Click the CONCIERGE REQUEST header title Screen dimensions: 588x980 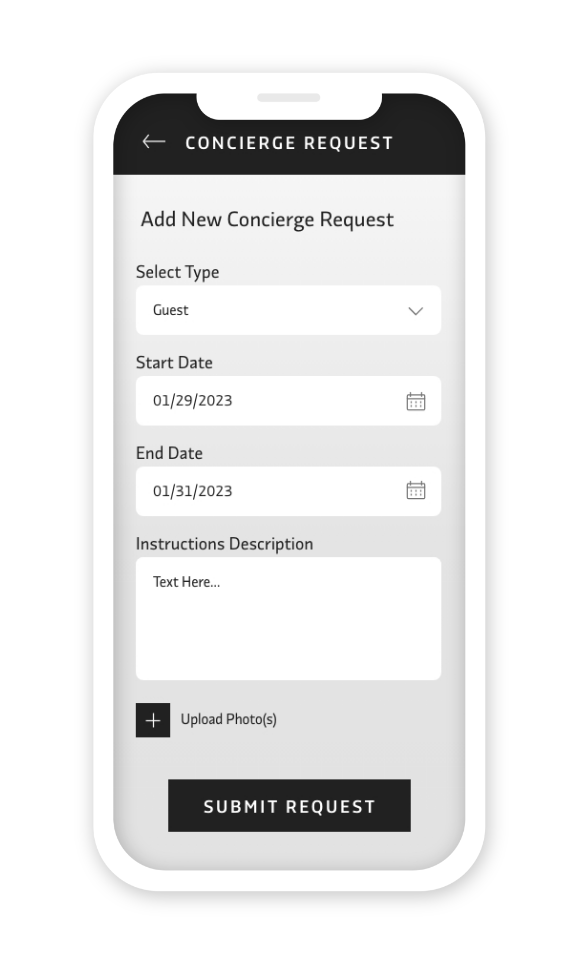point(289,143)
